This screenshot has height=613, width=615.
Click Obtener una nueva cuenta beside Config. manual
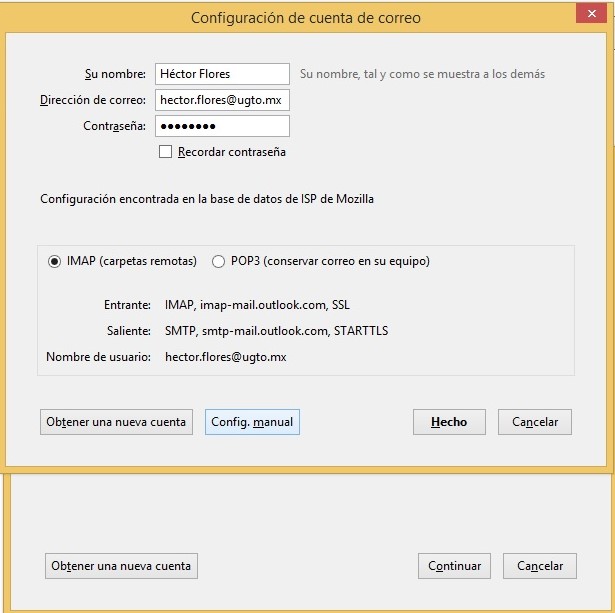(x=116, y=422)
